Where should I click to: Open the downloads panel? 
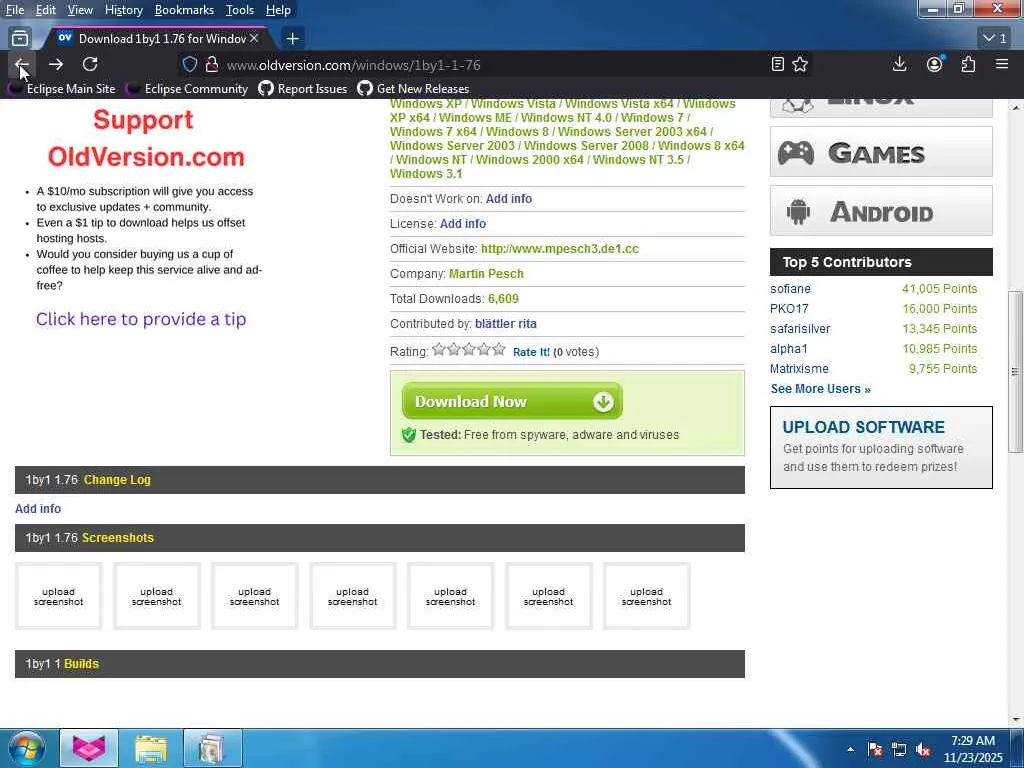click(x=899, y=64)
